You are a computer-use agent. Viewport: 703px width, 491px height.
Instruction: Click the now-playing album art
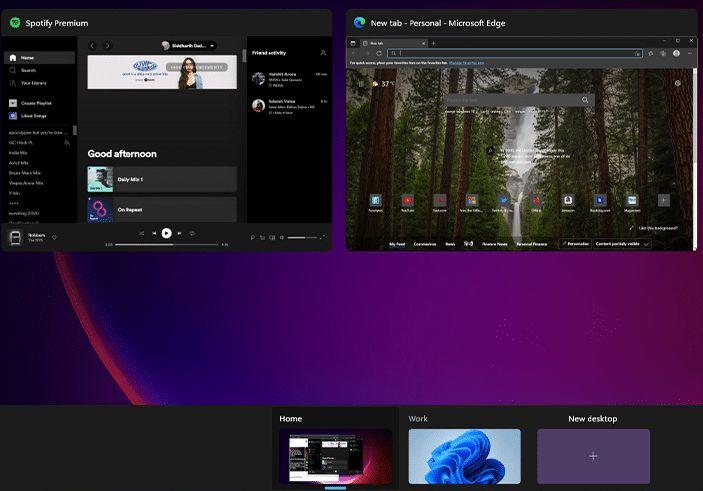click(x=16, y=237)
